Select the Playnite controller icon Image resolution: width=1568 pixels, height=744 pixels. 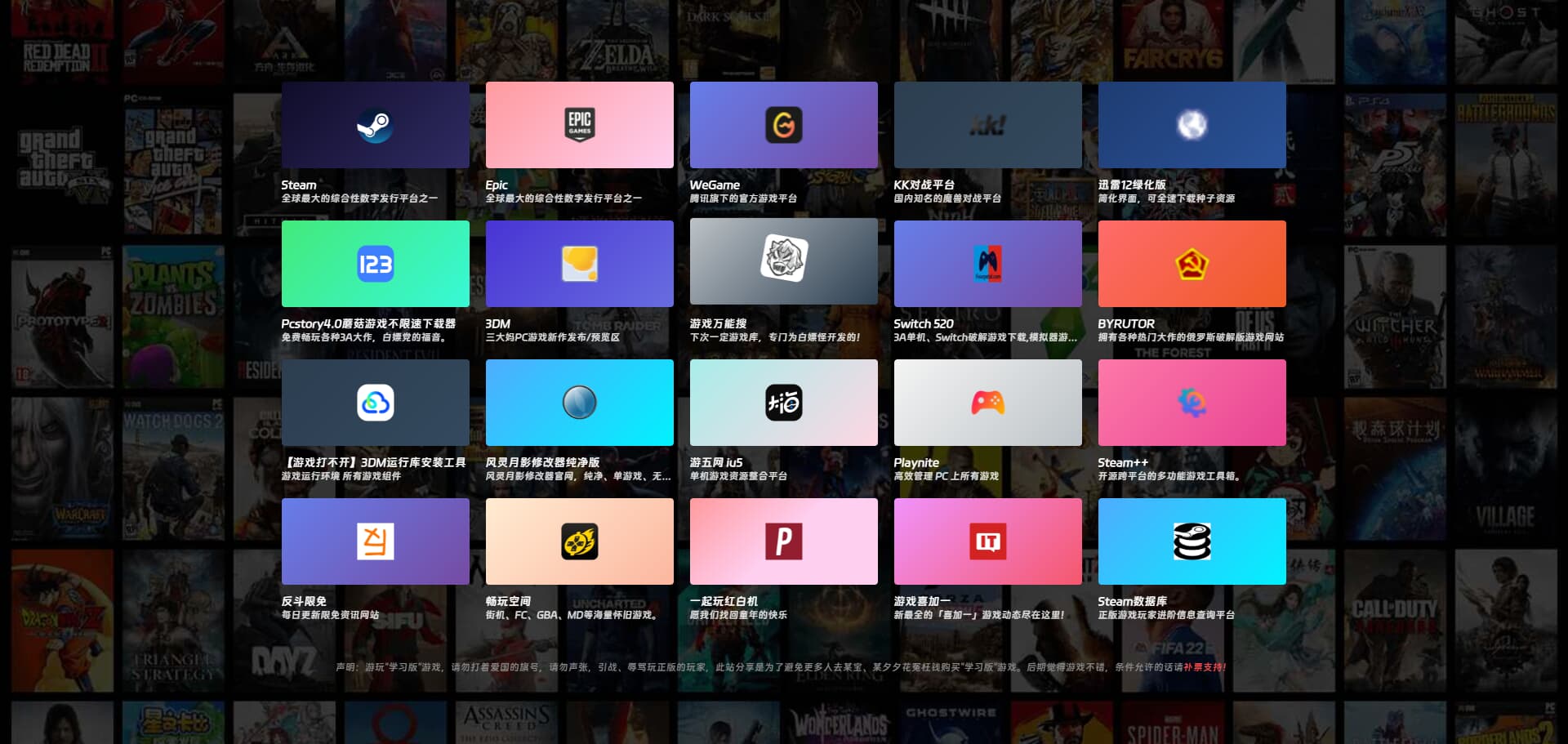[988, 403]
